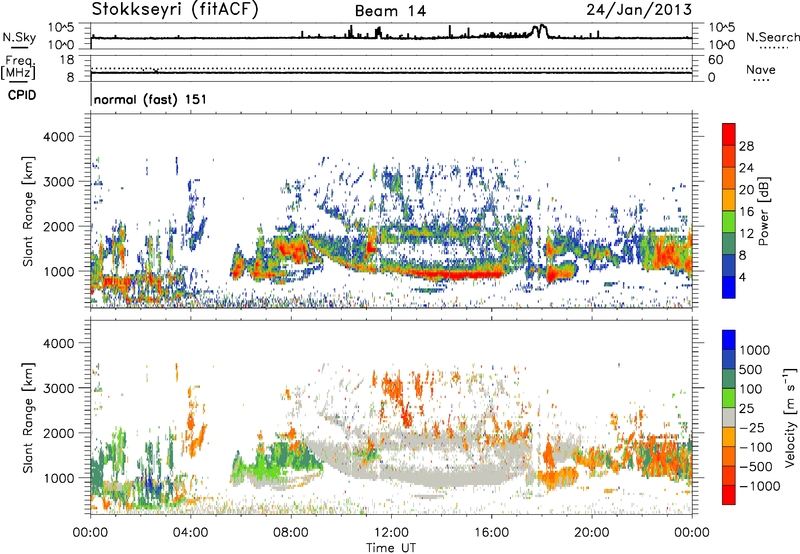Click the "Velocity [m s-1]" color bar title

click(790, 417)
